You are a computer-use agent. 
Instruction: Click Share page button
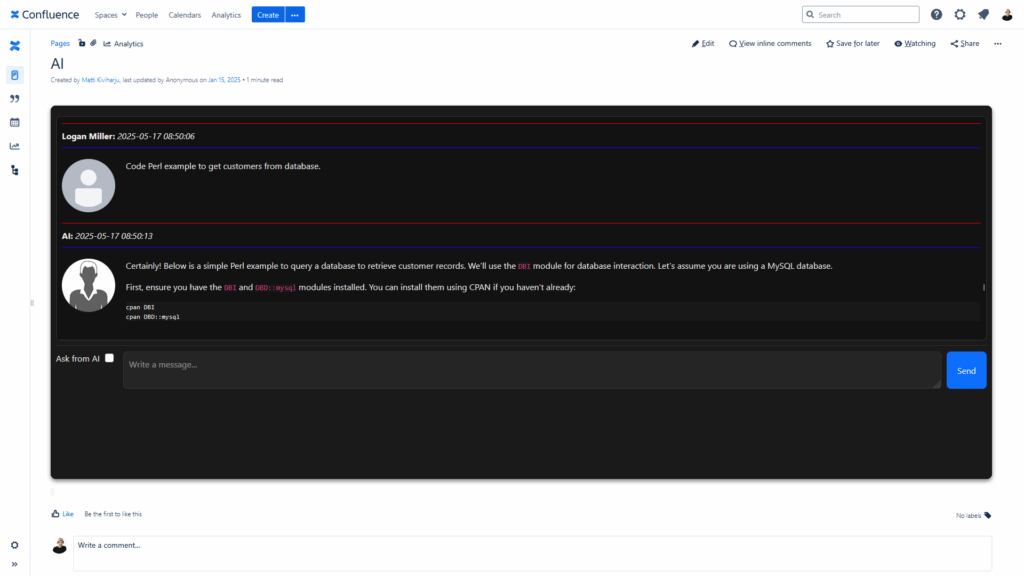point(965,43)
